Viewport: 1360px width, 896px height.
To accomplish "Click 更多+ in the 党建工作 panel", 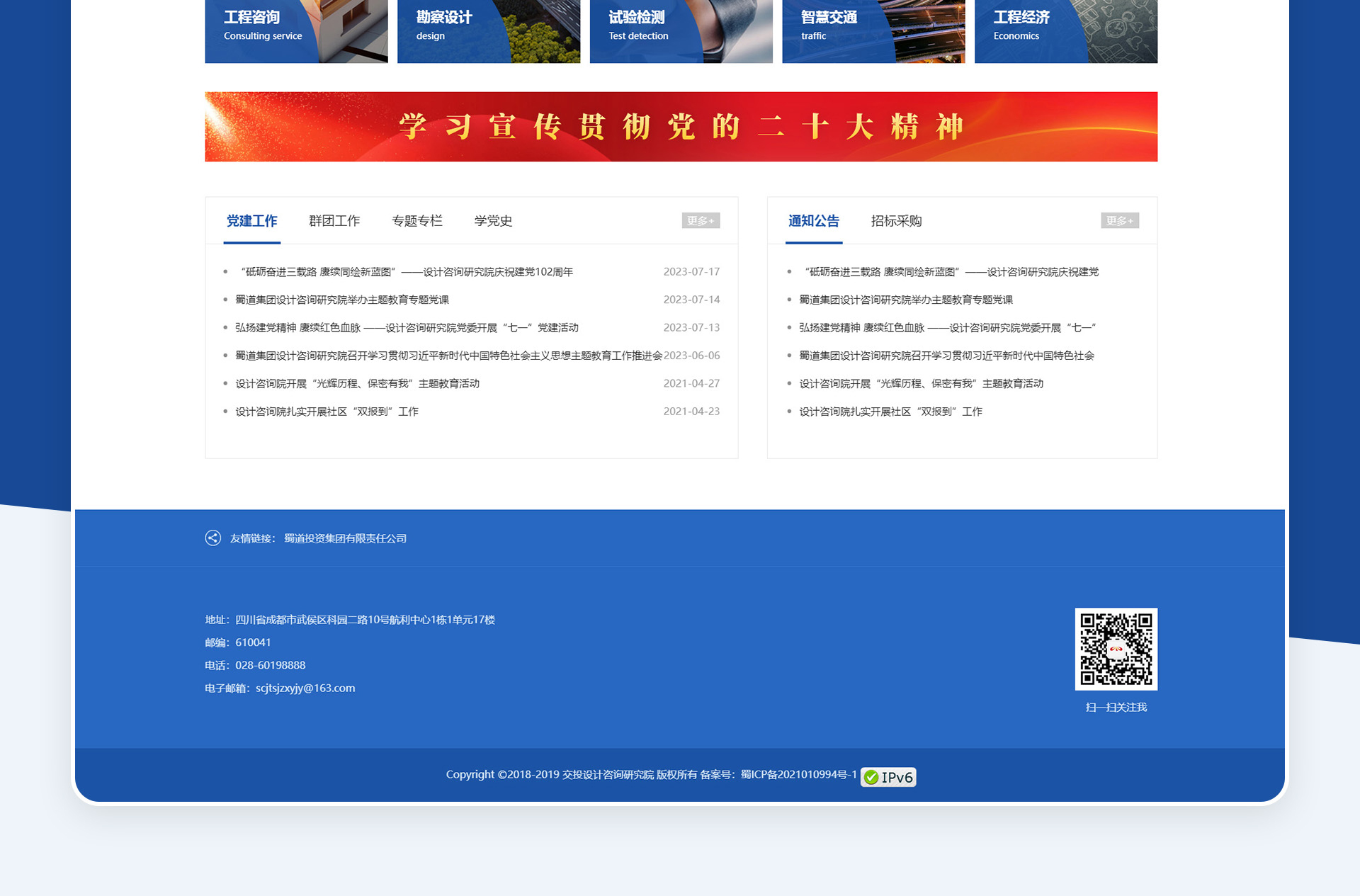I will (x=701, y=221).
